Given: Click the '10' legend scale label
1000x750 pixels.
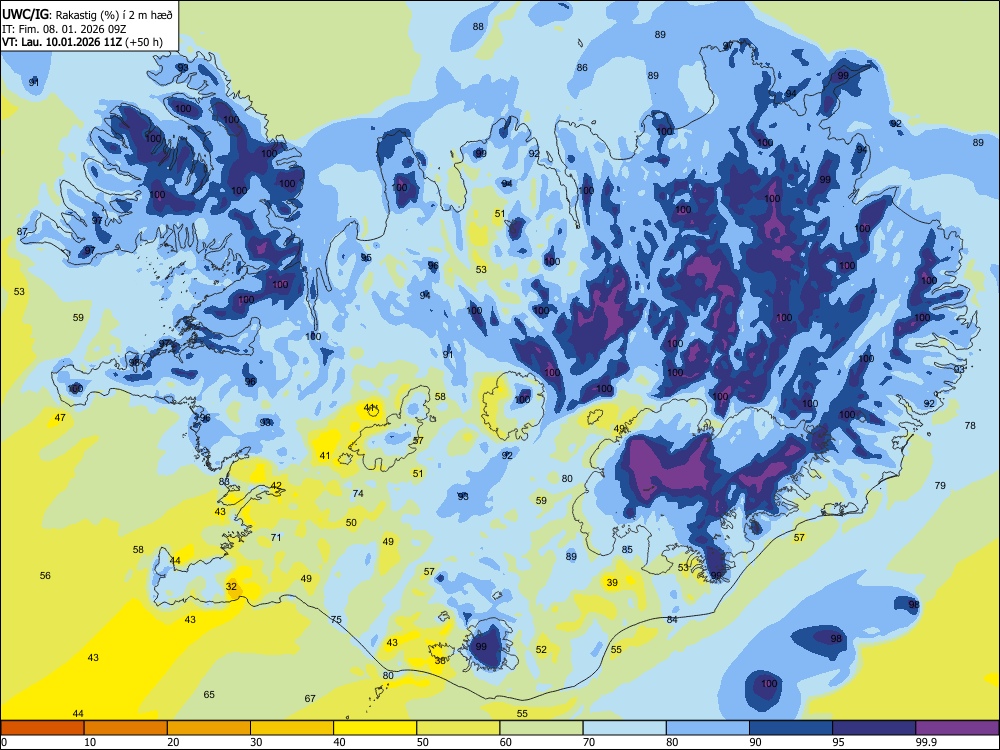Looking at the screenshot, I should (x=90, y=742).
